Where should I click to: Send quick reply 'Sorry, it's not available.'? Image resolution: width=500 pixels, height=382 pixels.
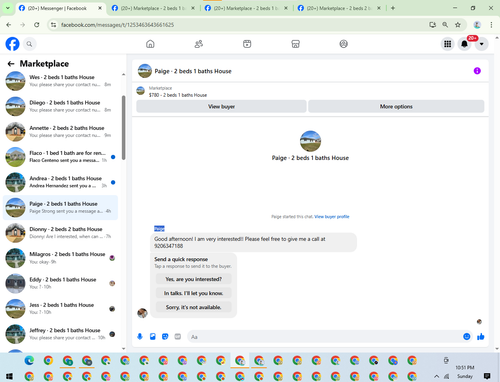[x=193, y=307]
